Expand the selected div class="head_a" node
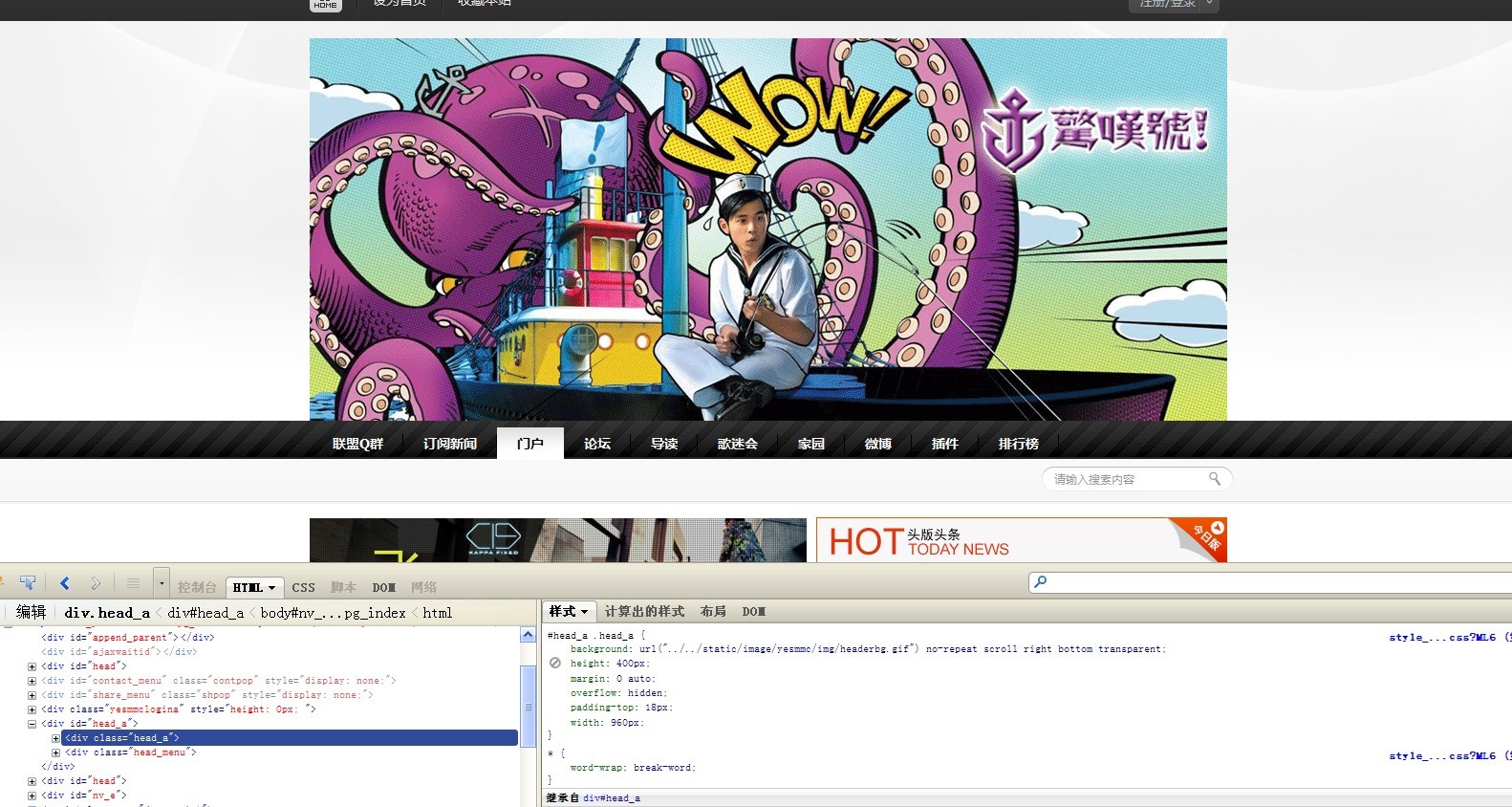 (55, 738)
